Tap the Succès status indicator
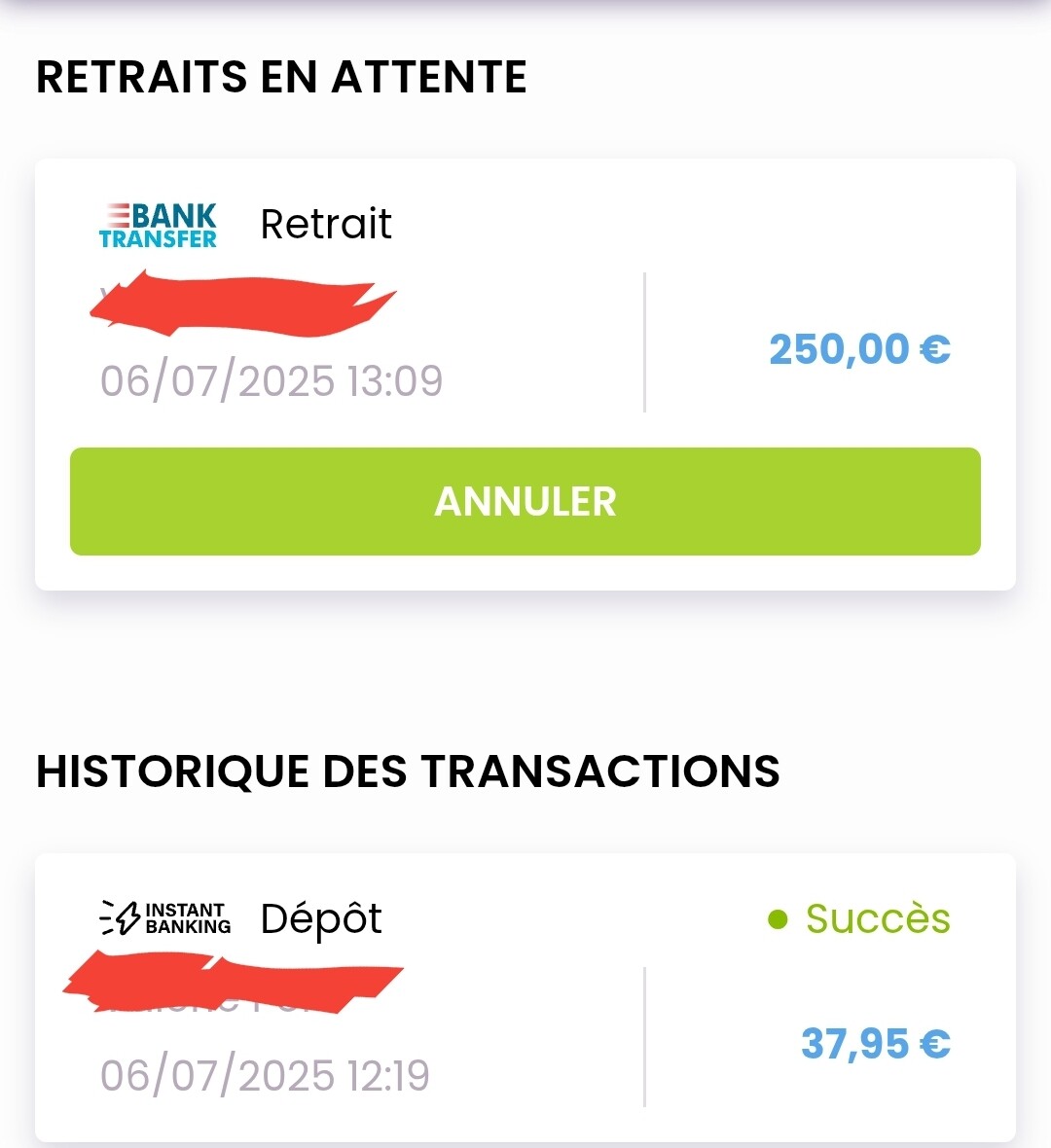Image resolution: width=1051 pixels, height=1148 pixels. (x=859, y=918)
